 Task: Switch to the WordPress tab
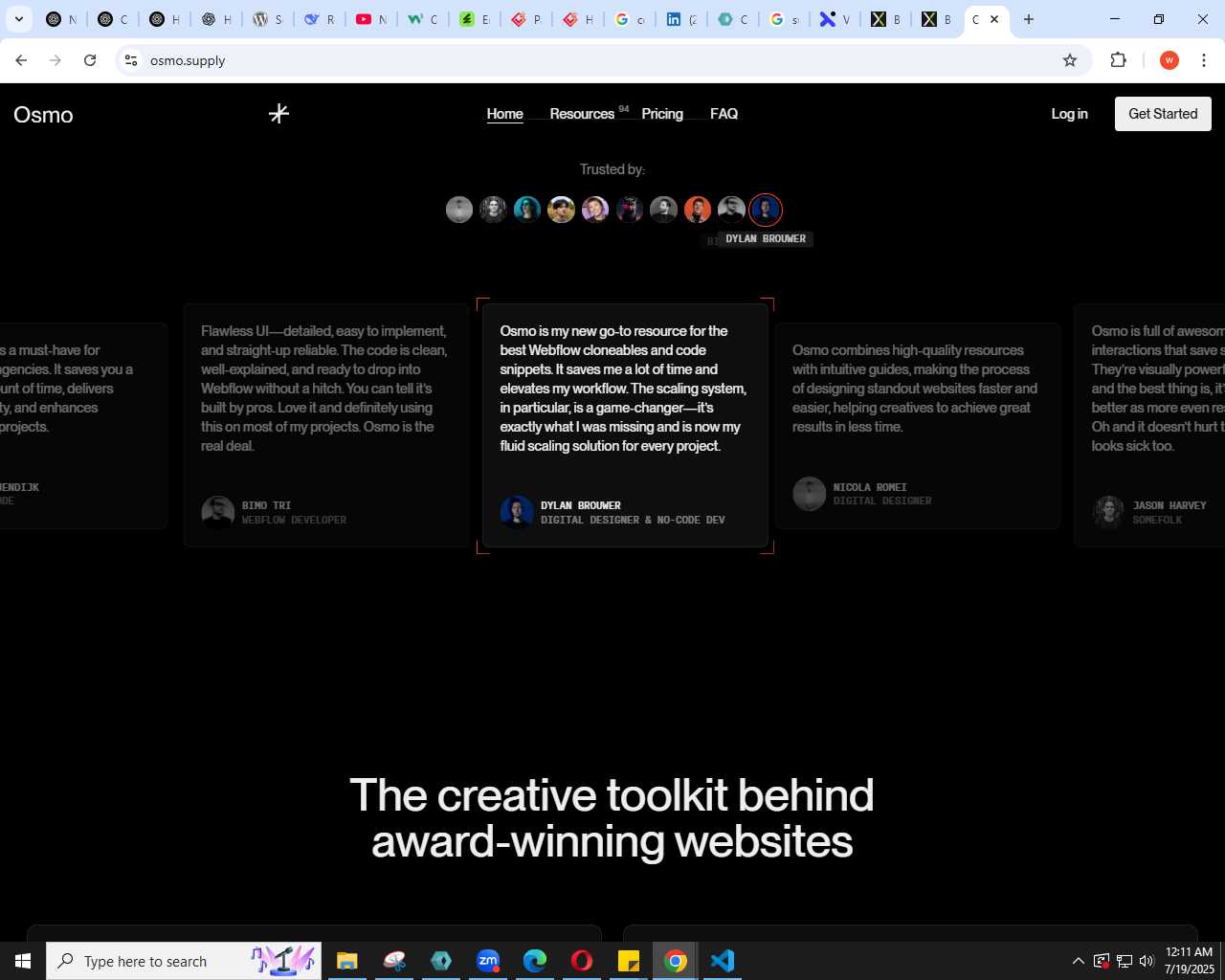click(x=268, y=19)
